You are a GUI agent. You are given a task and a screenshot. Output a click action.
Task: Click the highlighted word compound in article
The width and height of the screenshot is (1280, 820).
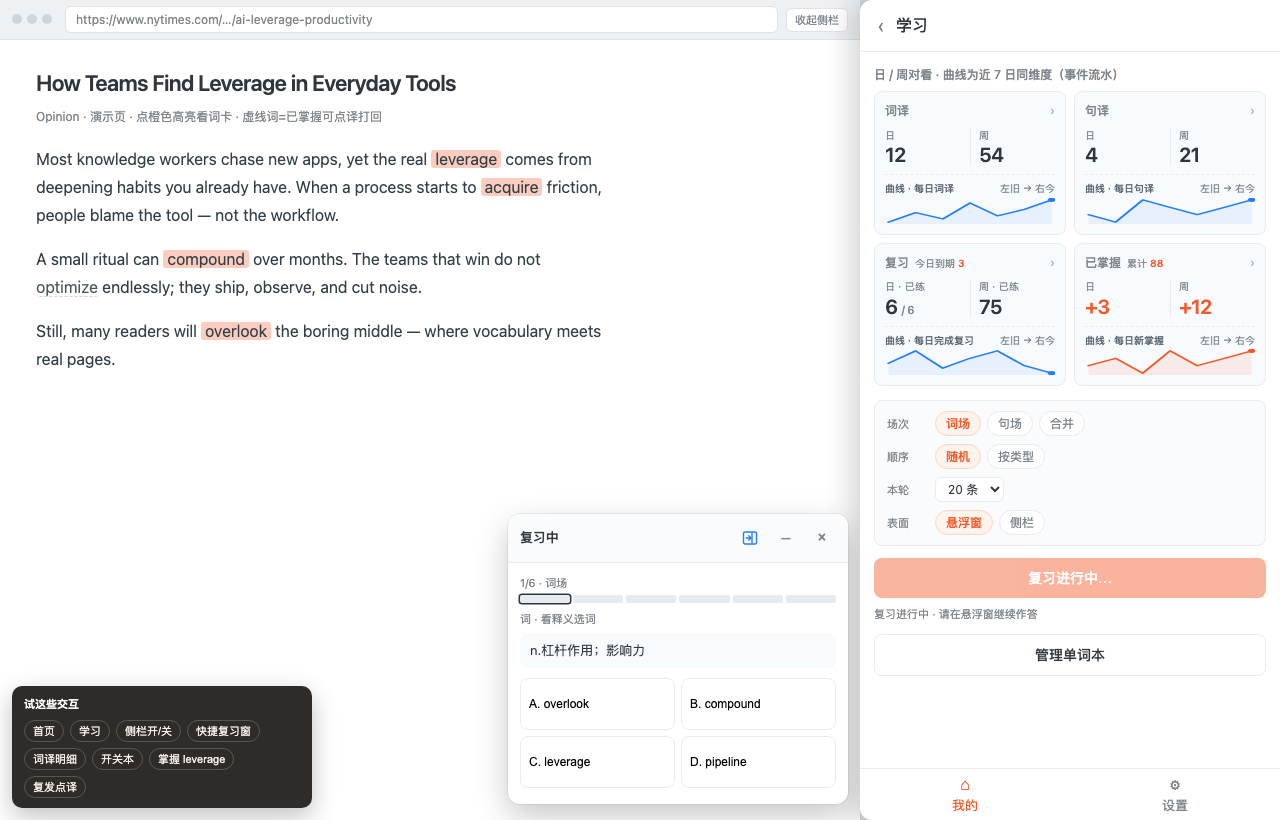pos(206,259)
